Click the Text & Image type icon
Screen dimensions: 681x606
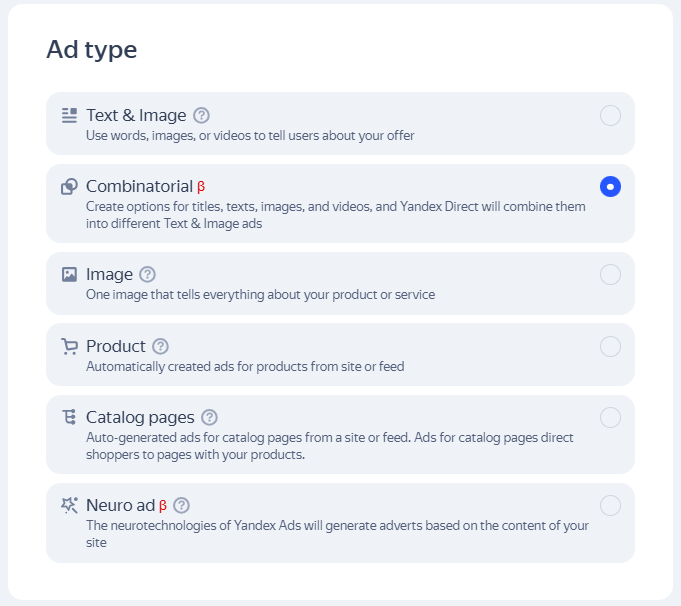pyautogui.click(x=69, y=115)
